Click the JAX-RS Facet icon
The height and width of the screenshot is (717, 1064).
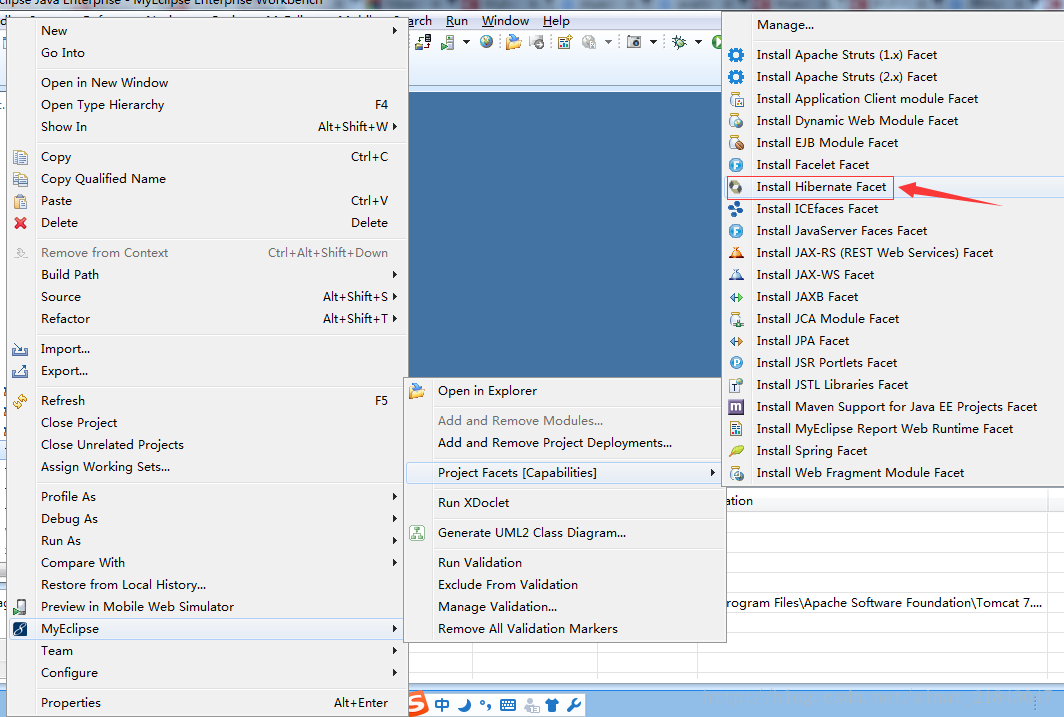(x=736, y=252)
